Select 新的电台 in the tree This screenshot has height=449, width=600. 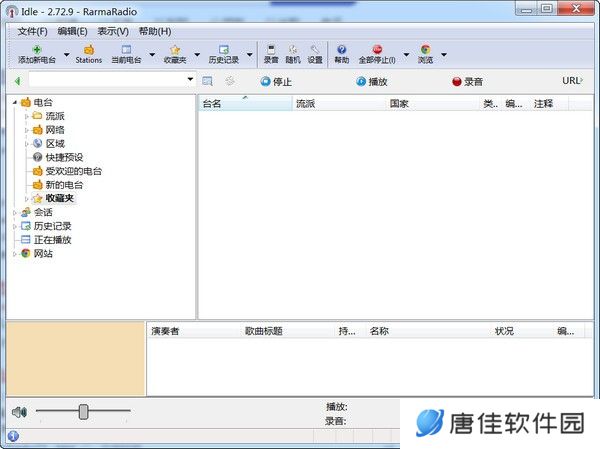coord(64,185)
